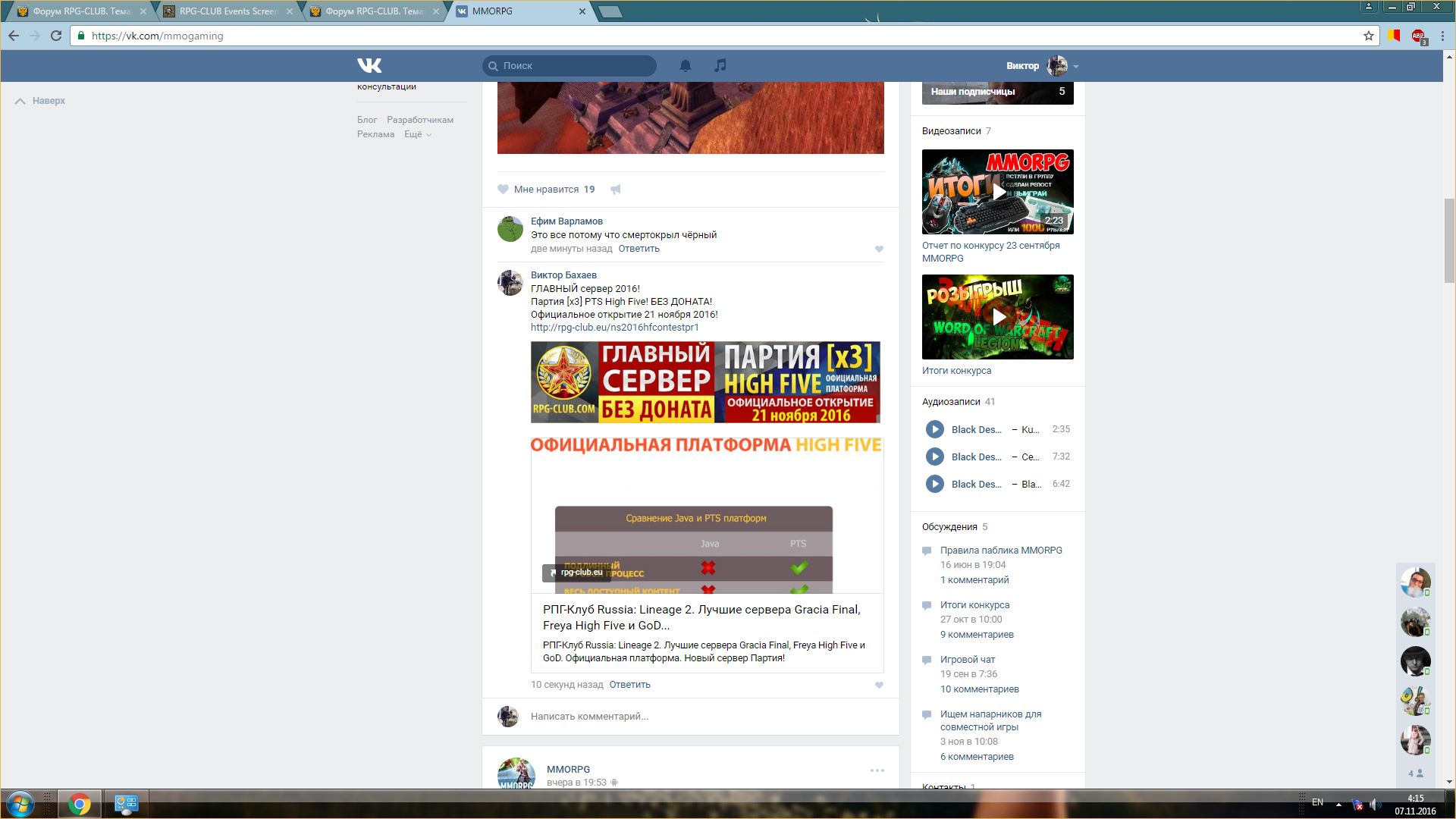Open the Наши подписчицы album

tap(998, 93)
